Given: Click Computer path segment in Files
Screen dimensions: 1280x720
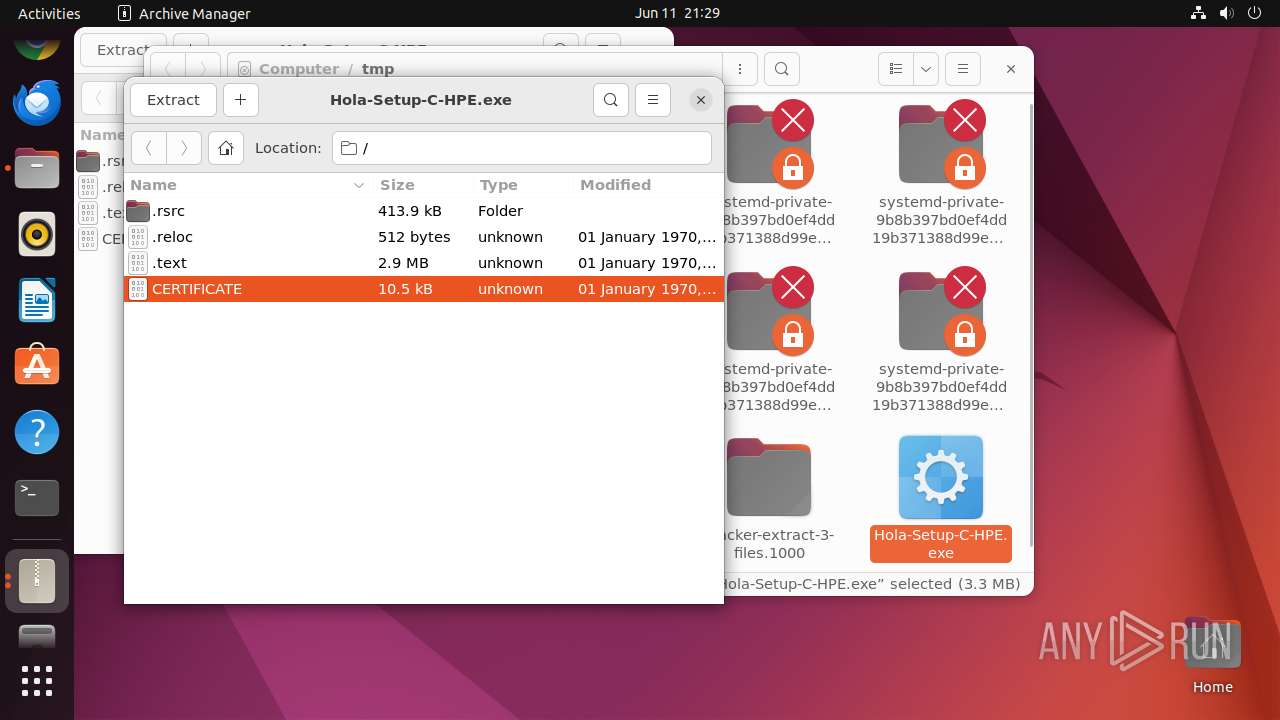Looking at the screenshot, I should point(299,69).
